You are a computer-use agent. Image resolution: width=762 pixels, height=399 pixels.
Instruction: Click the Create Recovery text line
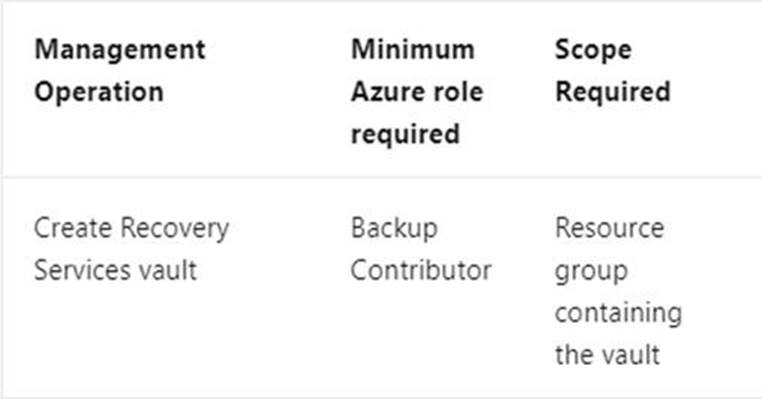tap(131, 228)
